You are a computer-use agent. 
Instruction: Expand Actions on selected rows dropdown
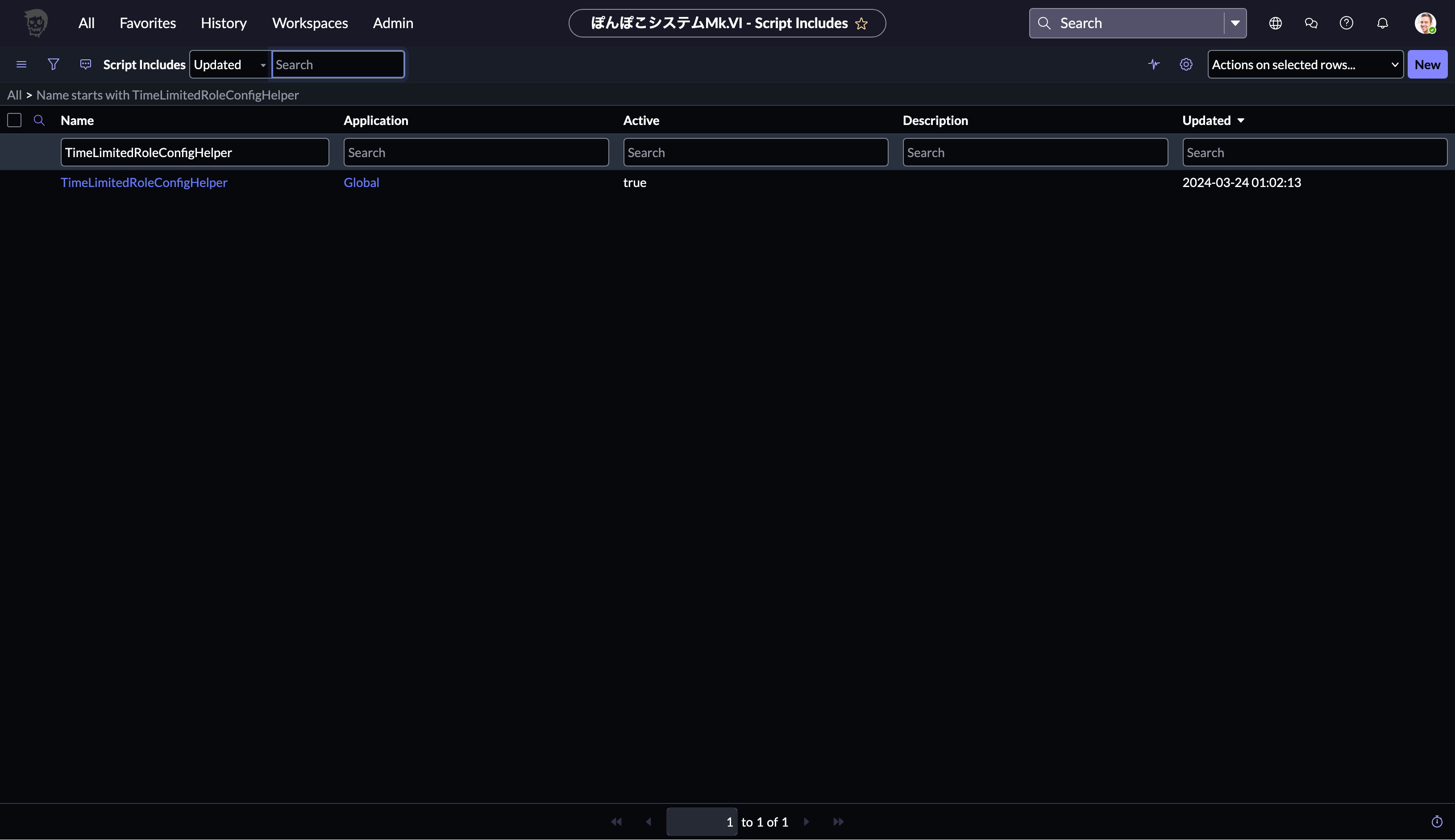coord(1305,65)
